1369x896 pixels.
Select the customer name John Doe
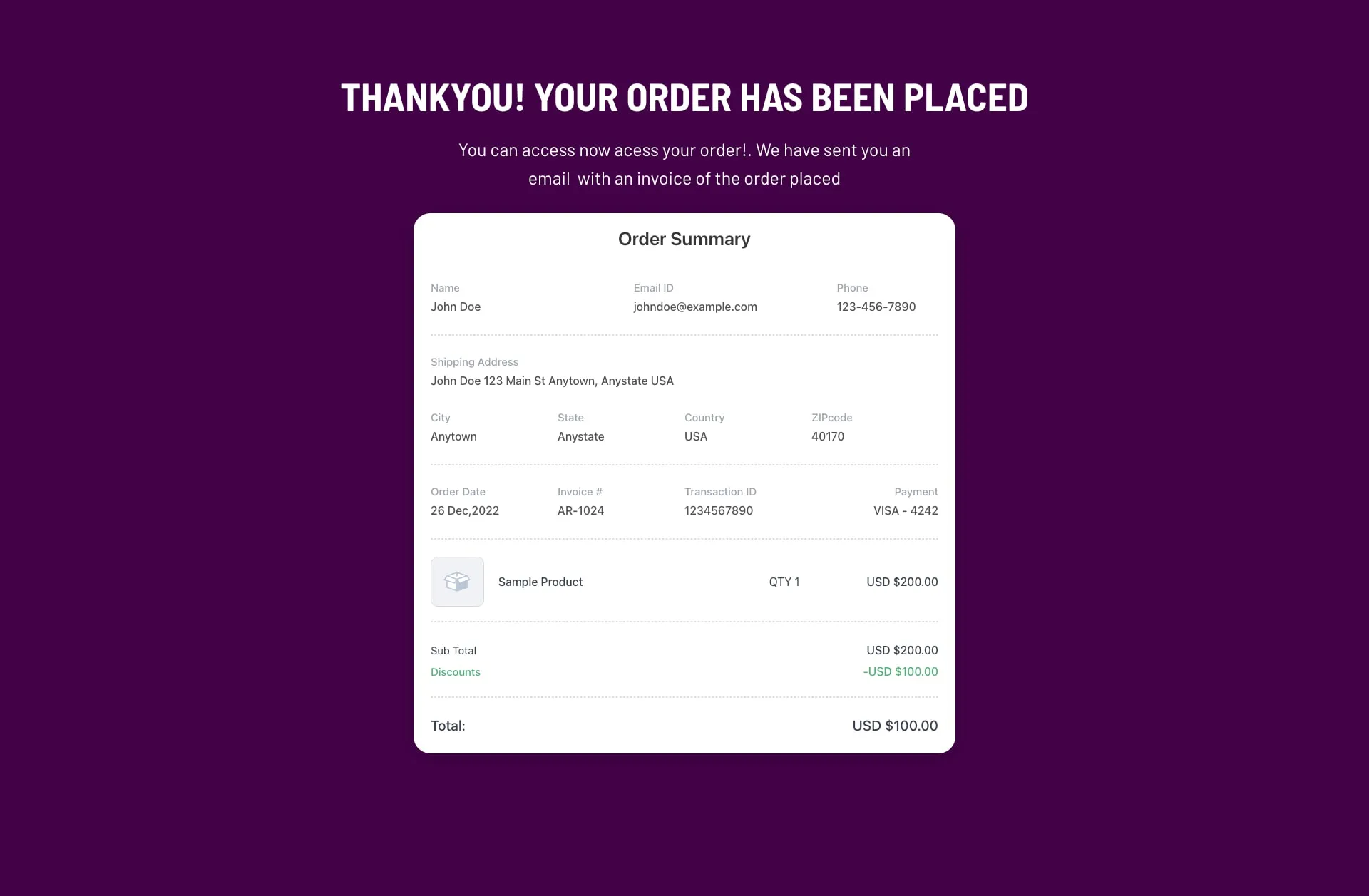click(x=456, y=307)
